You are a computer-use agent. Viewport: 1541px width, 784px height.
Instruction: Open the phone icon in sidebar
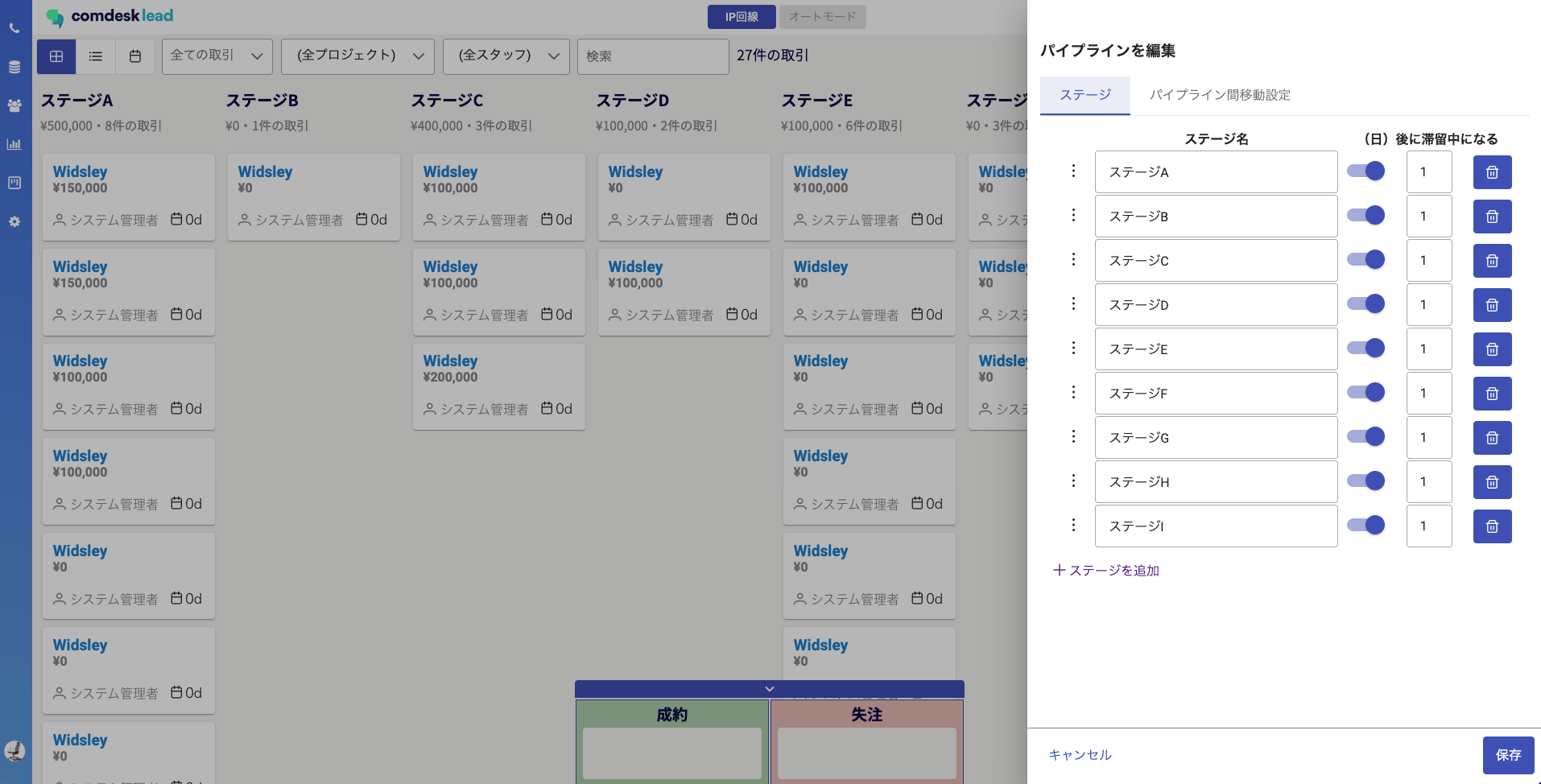click(14, 28)
